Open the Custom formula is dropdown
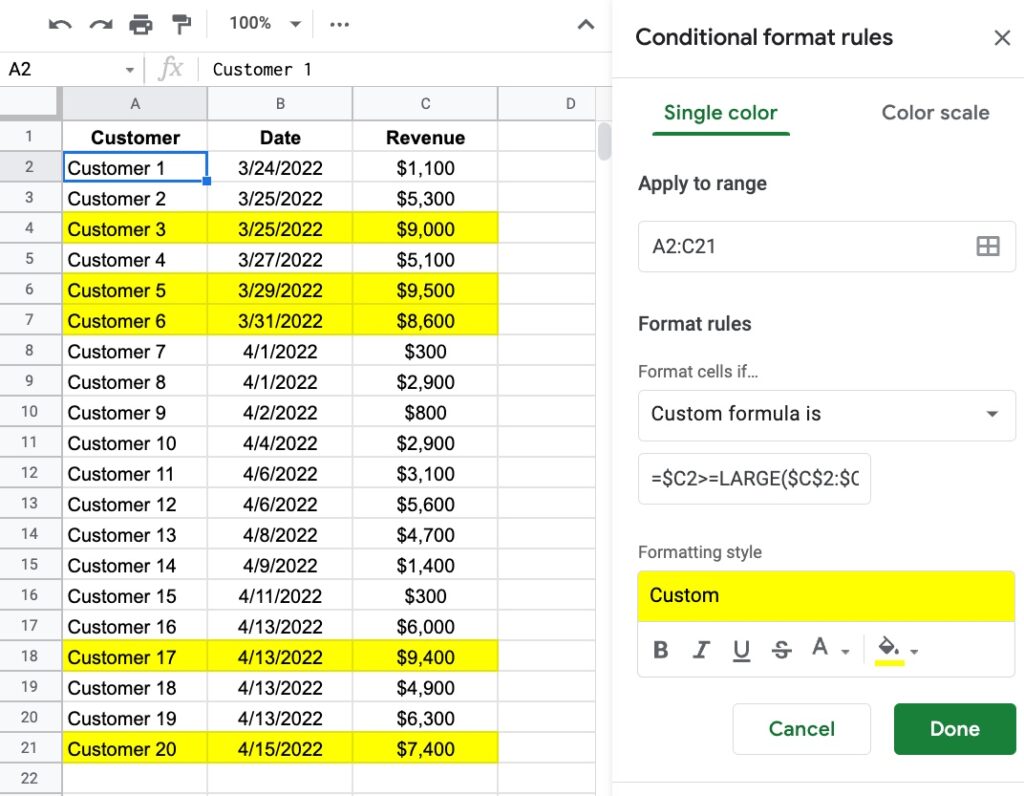This screenshot has width=1024, height=796. (x=826, y=415)
